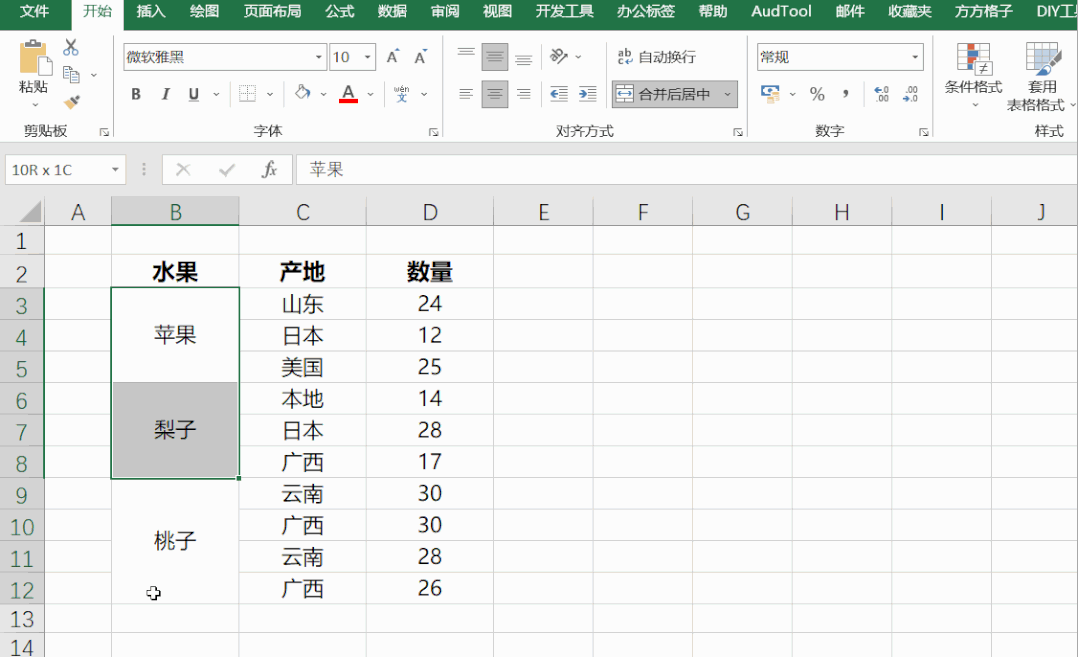Screen dimensions: 1078x657
Task: Center text horizontally
Action: click(494, 94)
